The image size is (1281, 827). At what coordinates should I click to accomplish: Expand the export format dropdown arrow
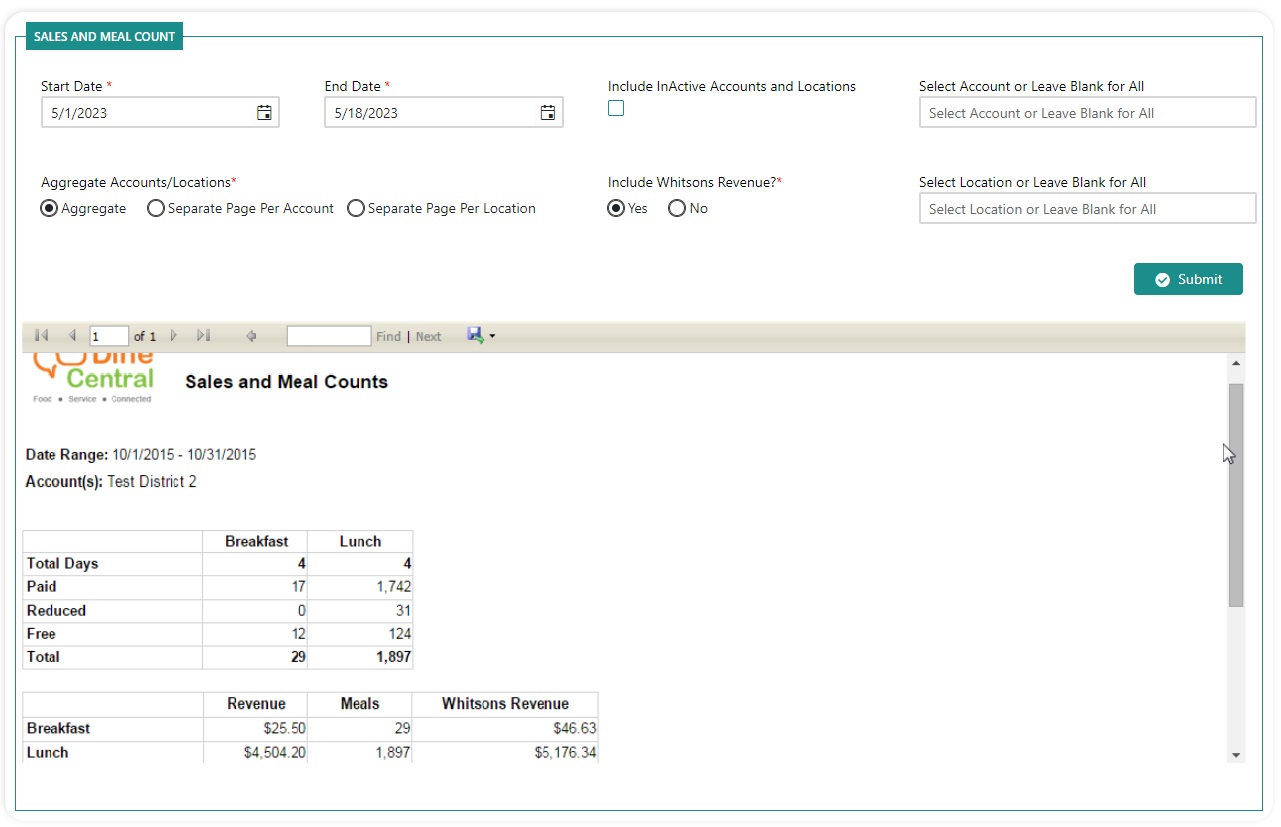(x=492, y=337)
